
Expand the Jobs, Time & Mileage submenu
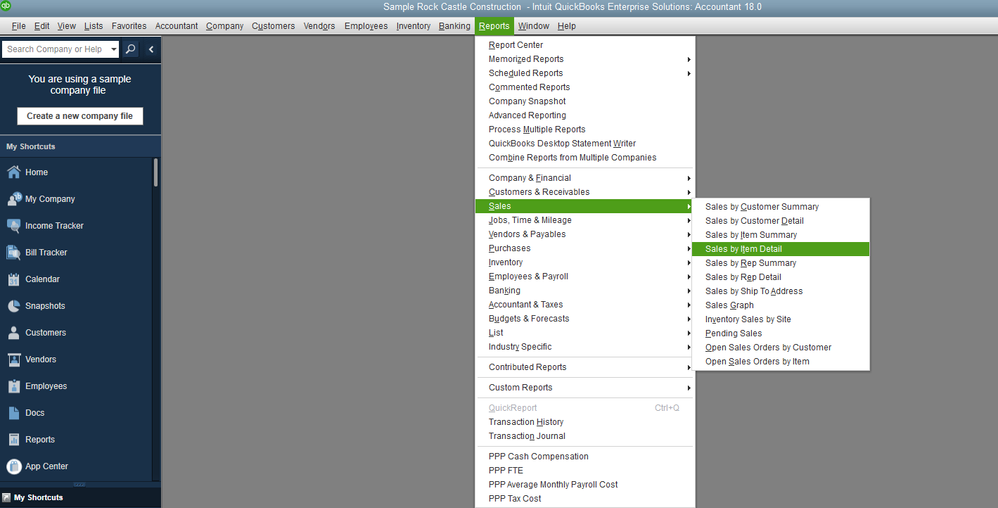tap(585, 220)
